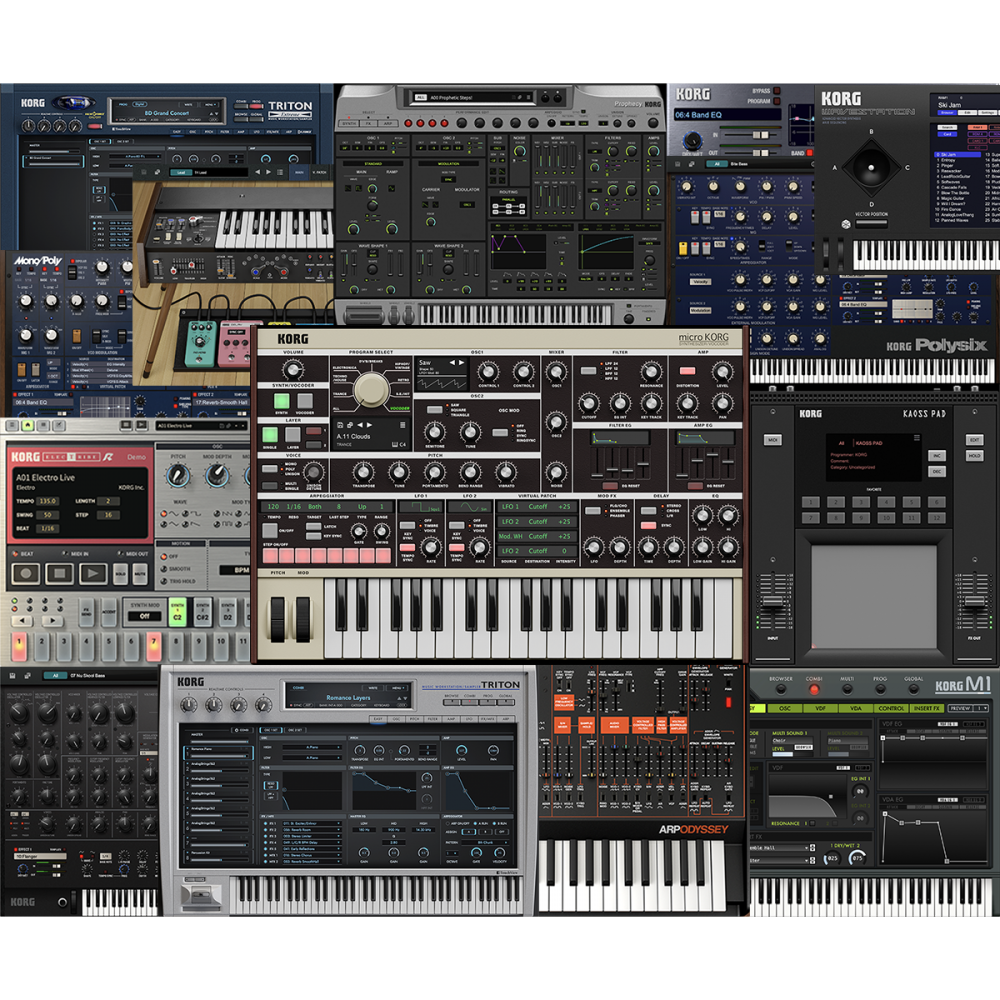Image resolution: width=1000 pixels, height=1000 pixels.
Task: Open Electribe Synth Mod Off selector
Action: pos(145,616)
